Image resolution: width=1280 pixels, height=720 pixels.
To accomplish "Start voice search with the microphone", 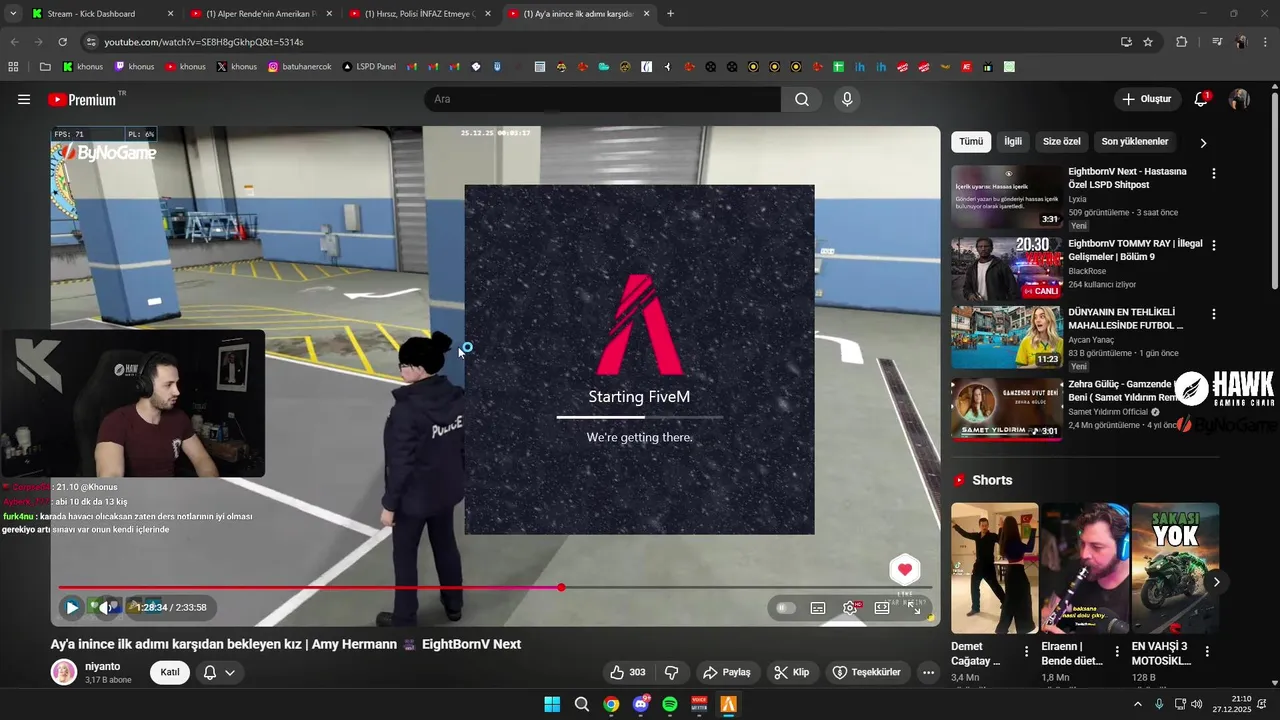I will tap(847, 99).
